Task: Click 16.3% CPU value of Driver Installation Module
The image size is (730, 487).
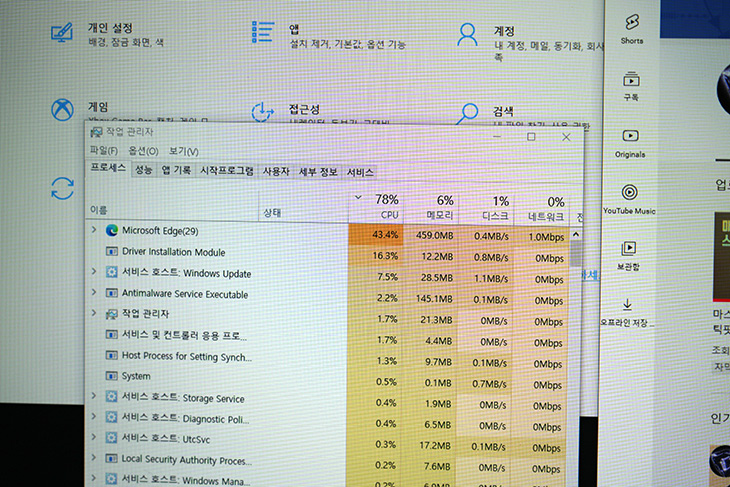Action: click(385, 256)
